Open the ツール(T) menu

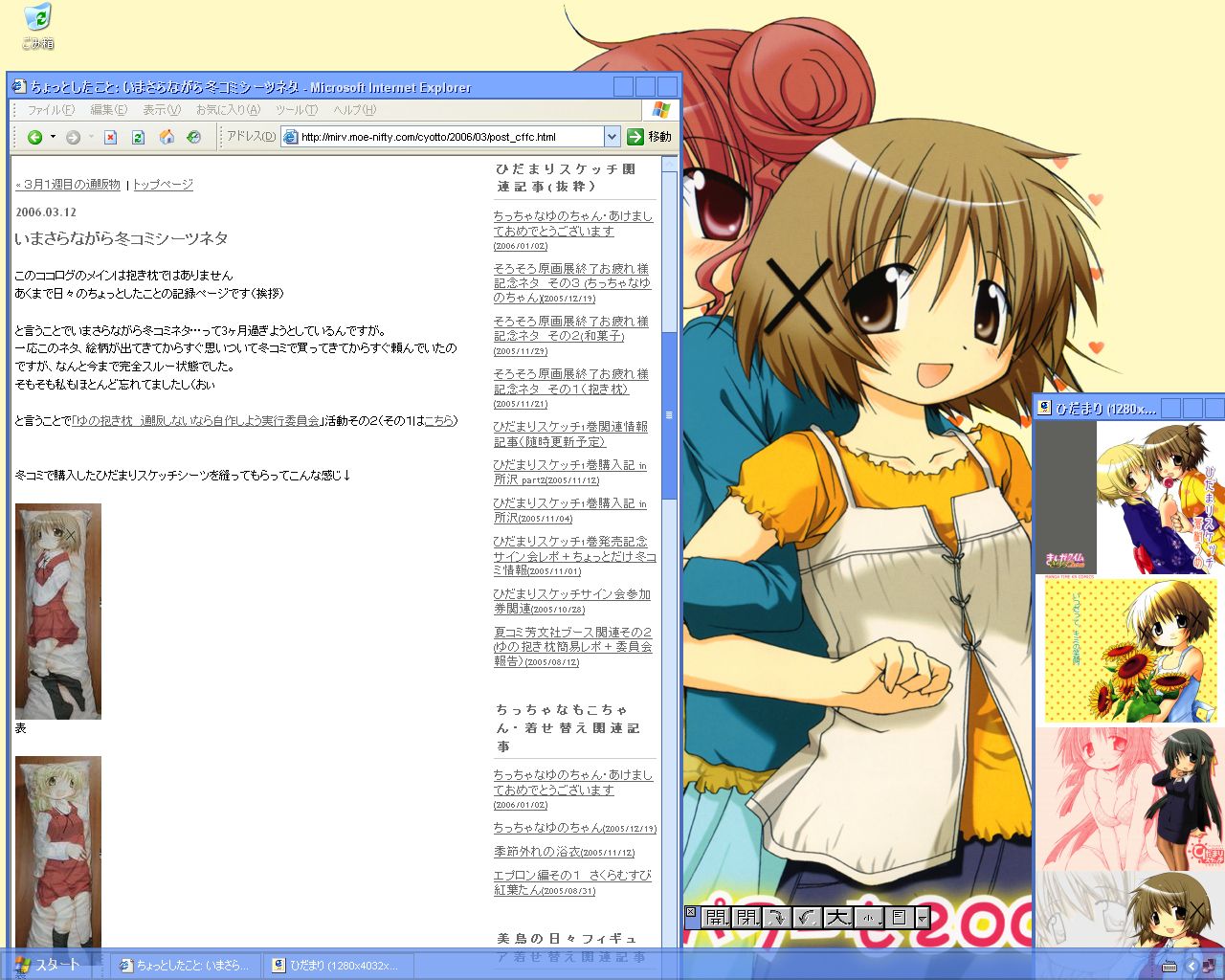click(297, 110)
